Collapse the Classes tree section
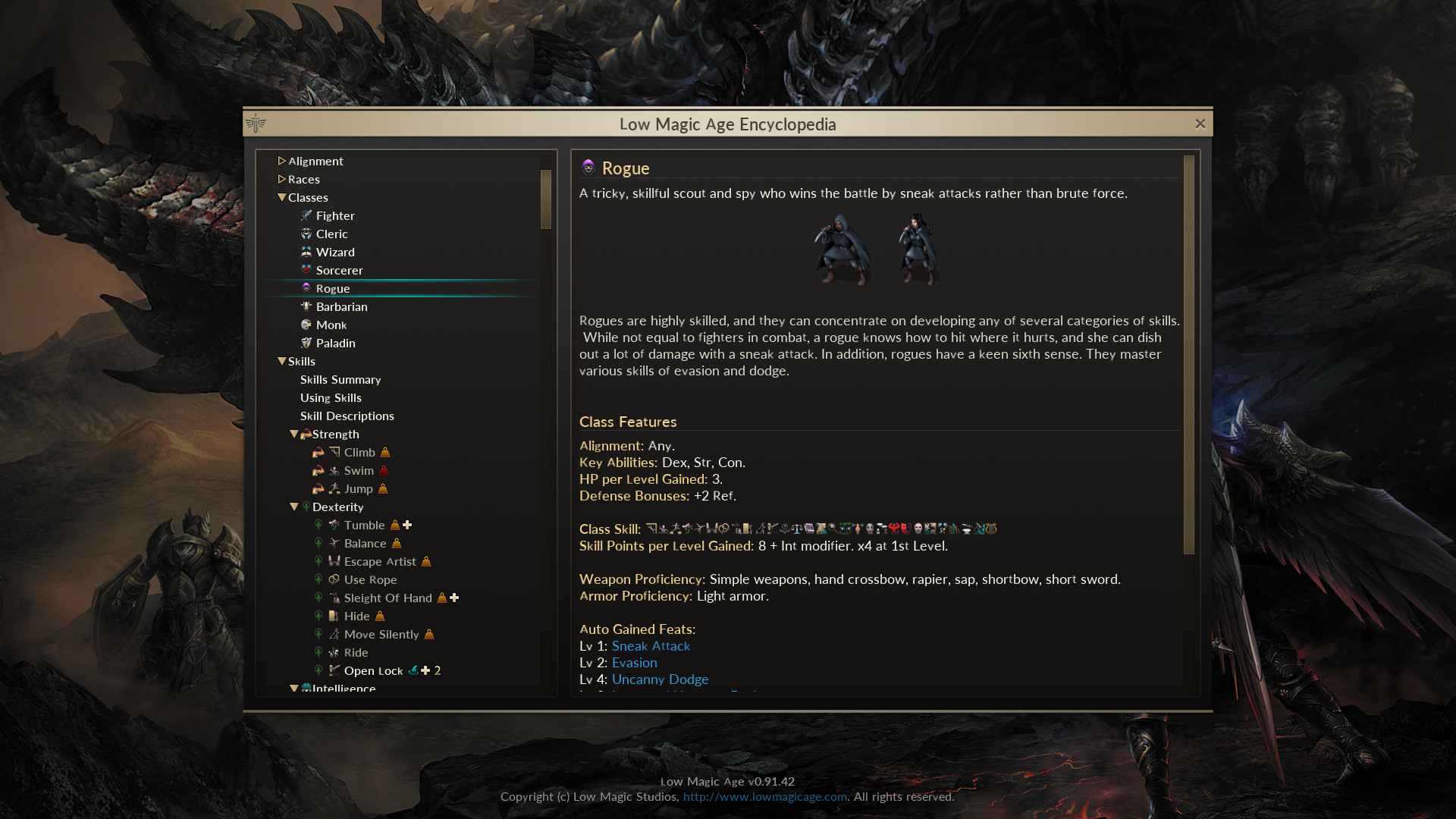 (281, 197)
